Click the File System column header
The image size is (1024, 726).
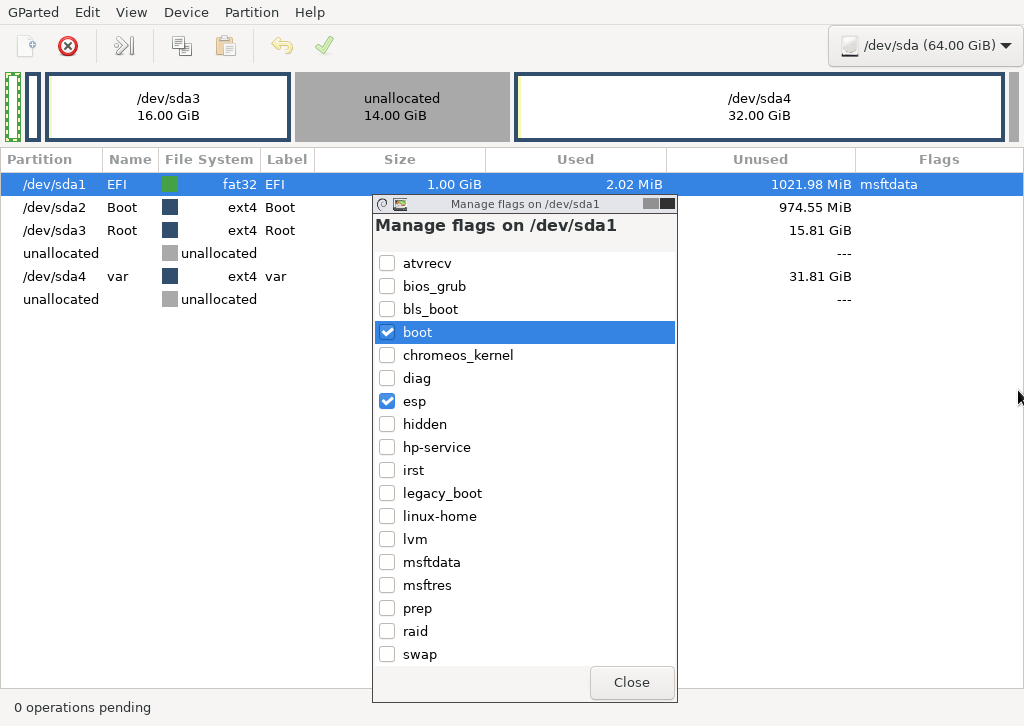pos(209,159)
